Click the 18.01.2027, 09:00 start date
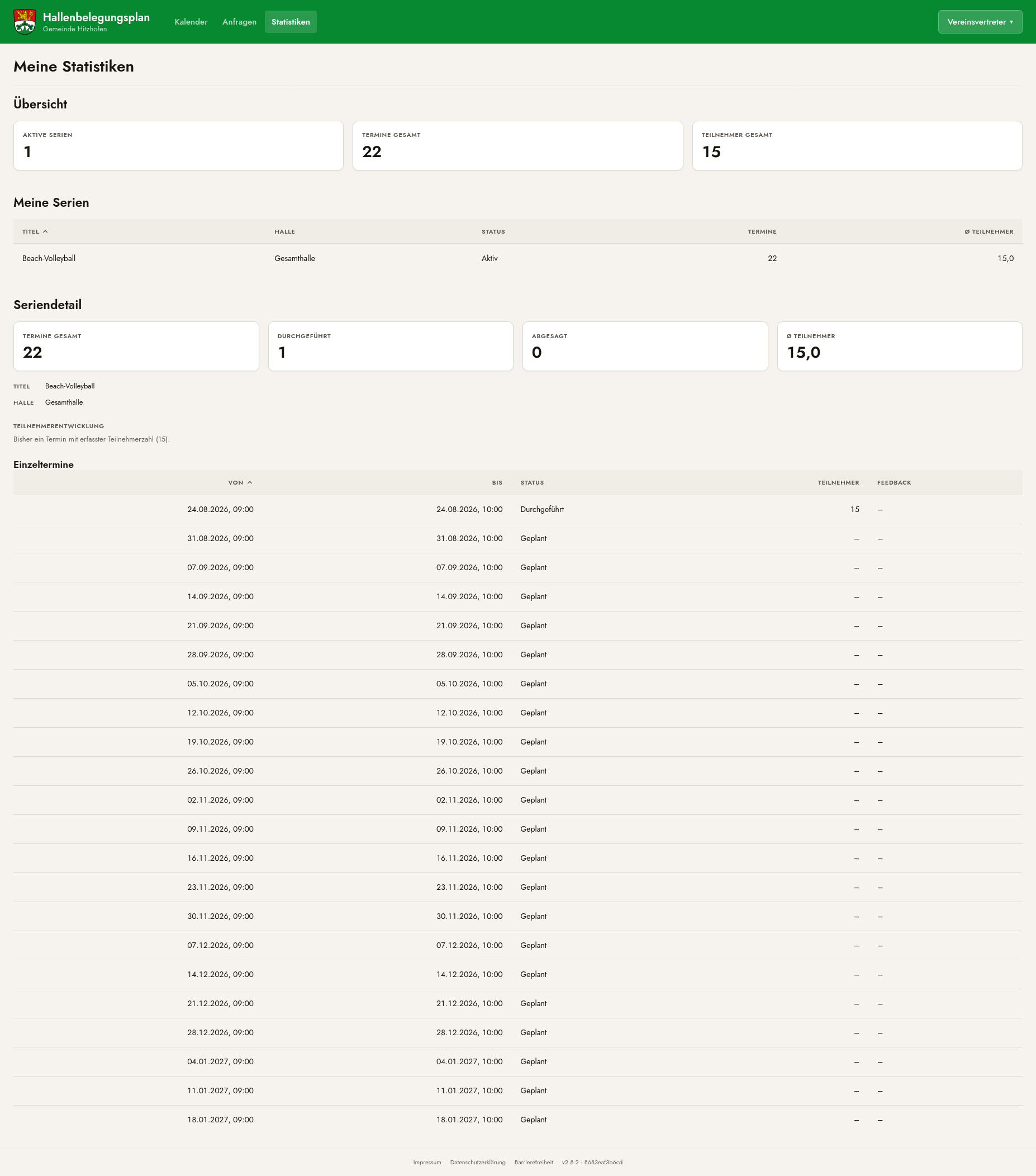Screen dimensions: 1036x1176 (x=220, y=1120)
